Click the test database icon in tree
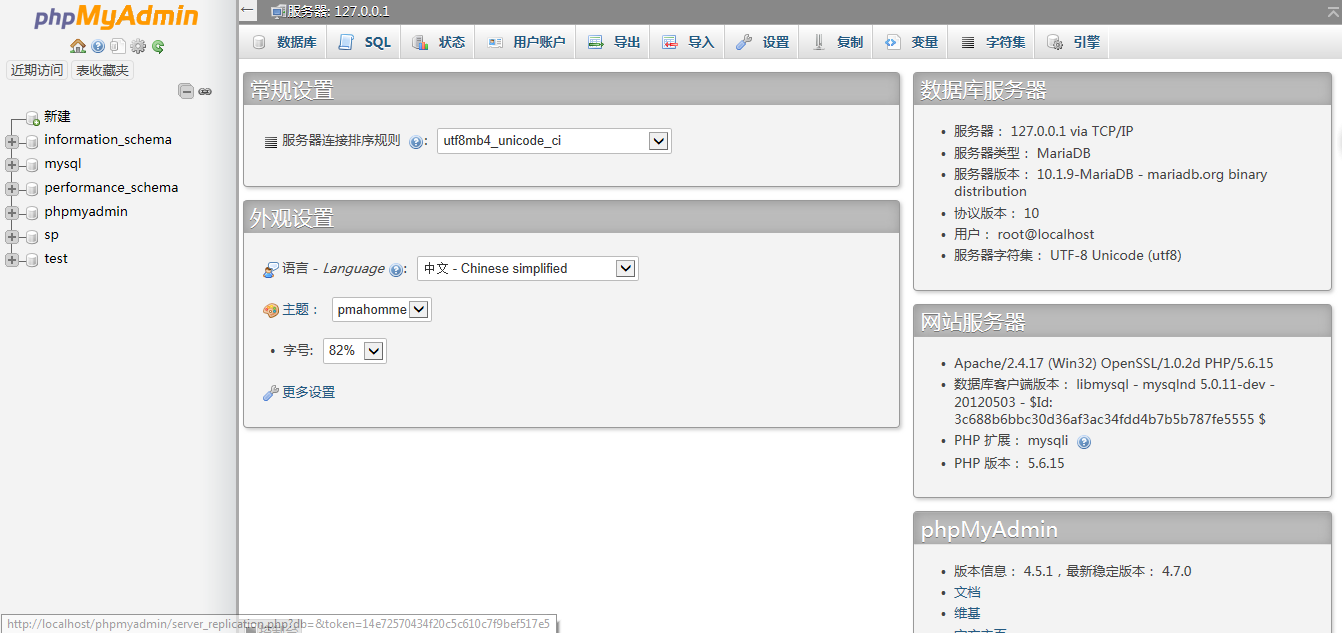Viewport: 1342px width, 633px height. click(32, 260)
